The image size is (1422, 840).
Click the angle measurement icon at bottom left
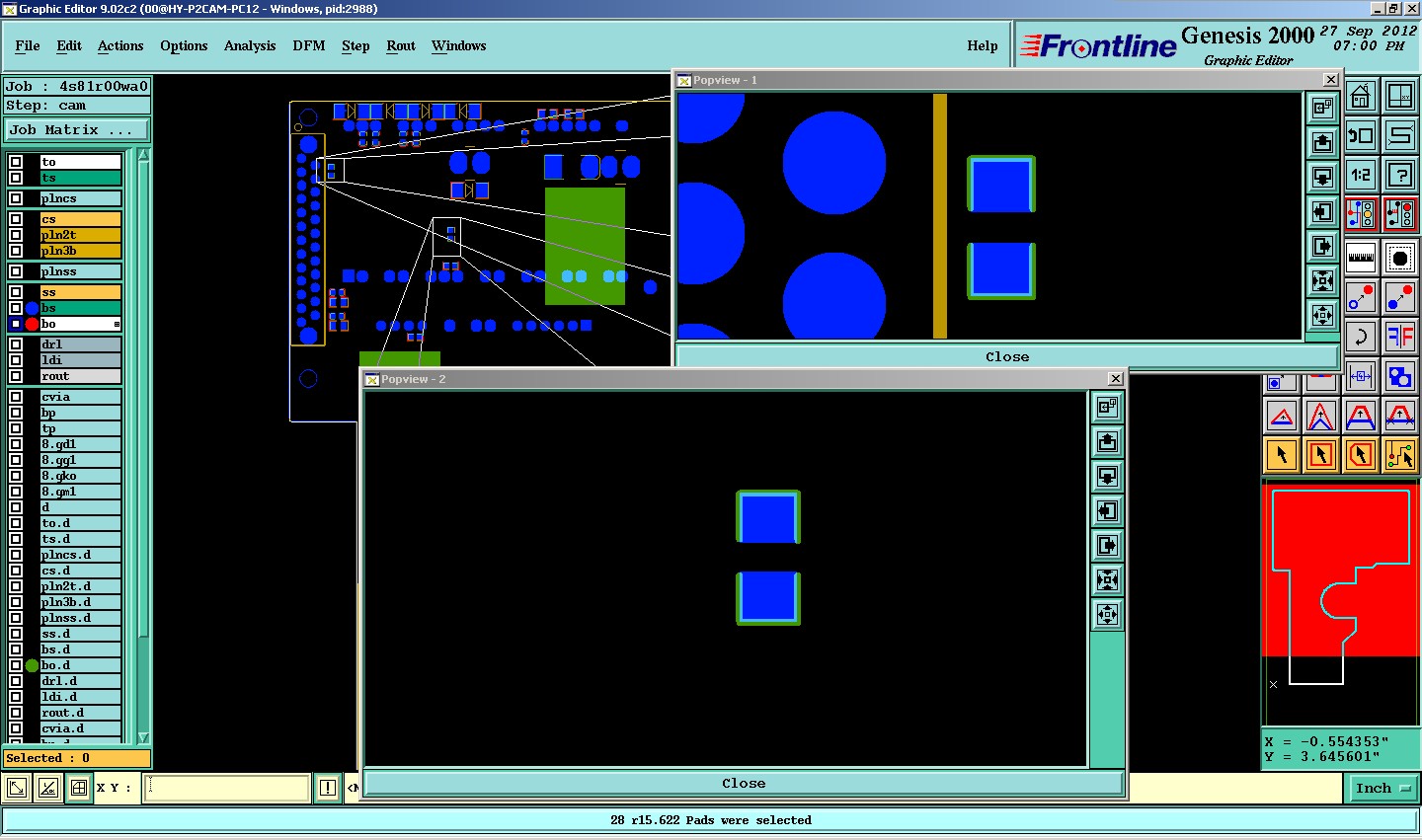[x=47, y=788]
